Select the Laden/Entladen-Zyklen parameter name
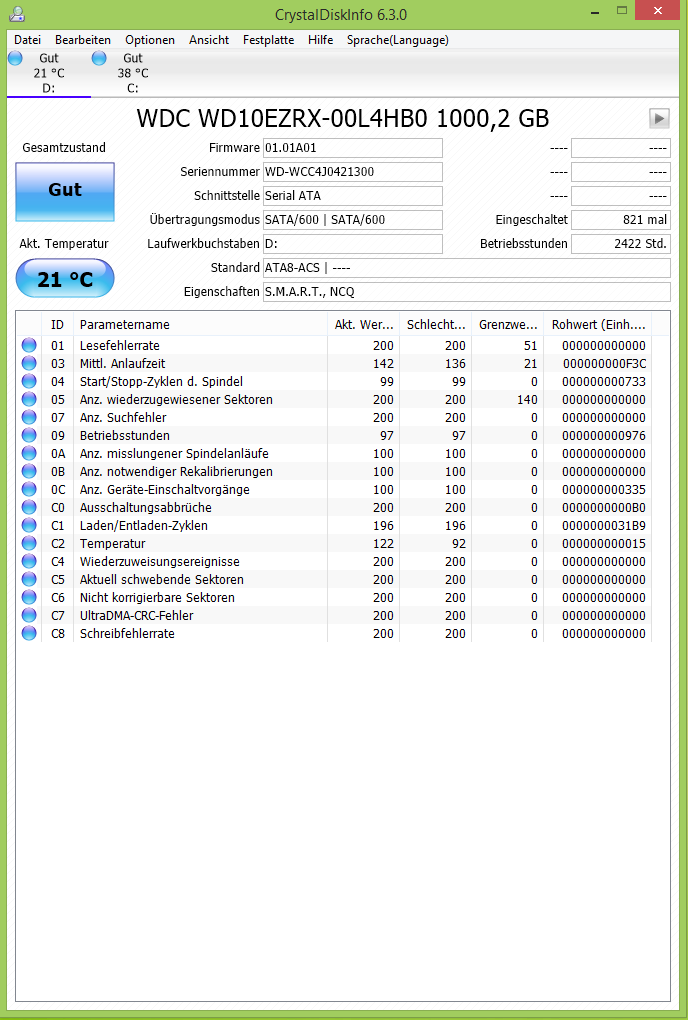Screen dimensions: 688x1020 (144, 526)
